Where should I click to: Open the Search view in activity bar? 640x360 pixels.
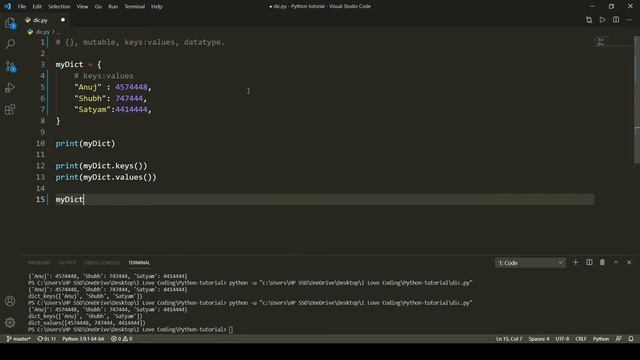[10, 44]
